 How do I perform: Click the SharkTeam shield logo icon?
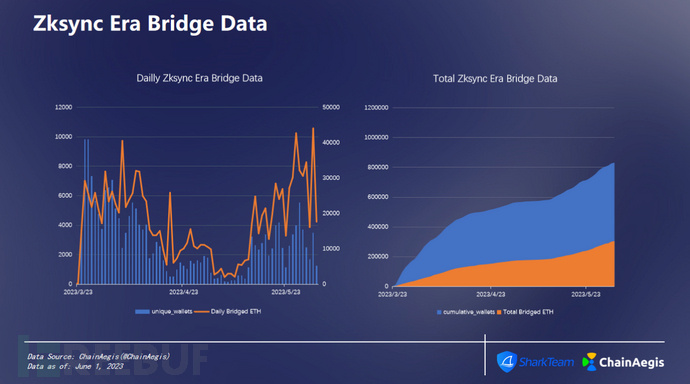506,362
